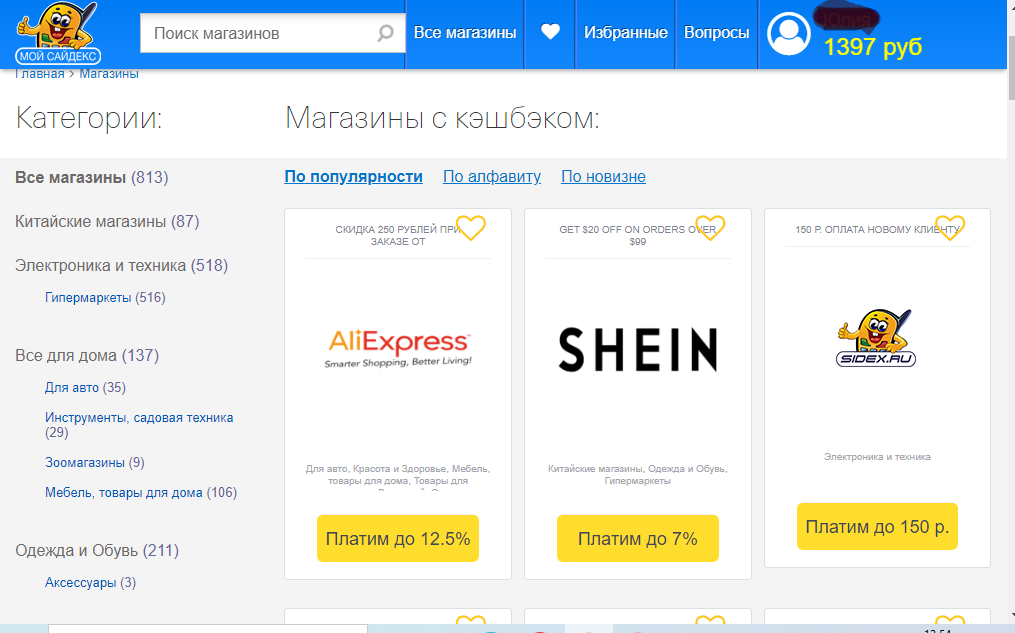Click AliExpress promo text Скидка 250 рублей
The width and height of the screenshot is (1015, 633).
[398, 236]
